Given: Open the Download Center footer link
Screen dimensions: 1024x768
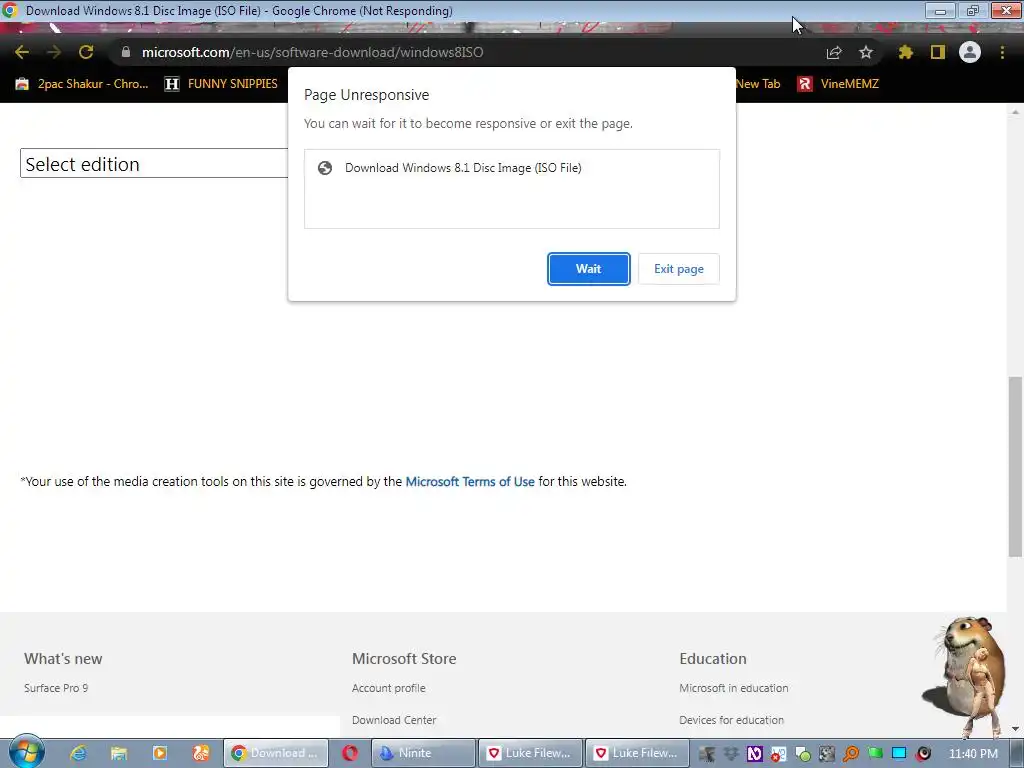Looking at the screenshot, I should (394, 720).
